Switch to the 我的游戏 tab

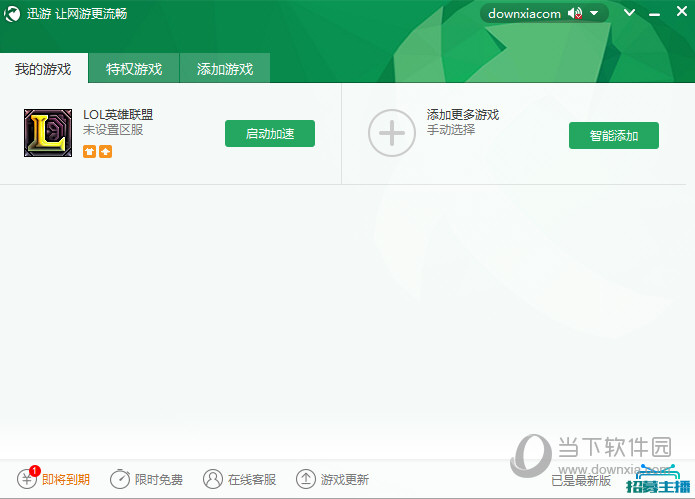click(43, 69)
